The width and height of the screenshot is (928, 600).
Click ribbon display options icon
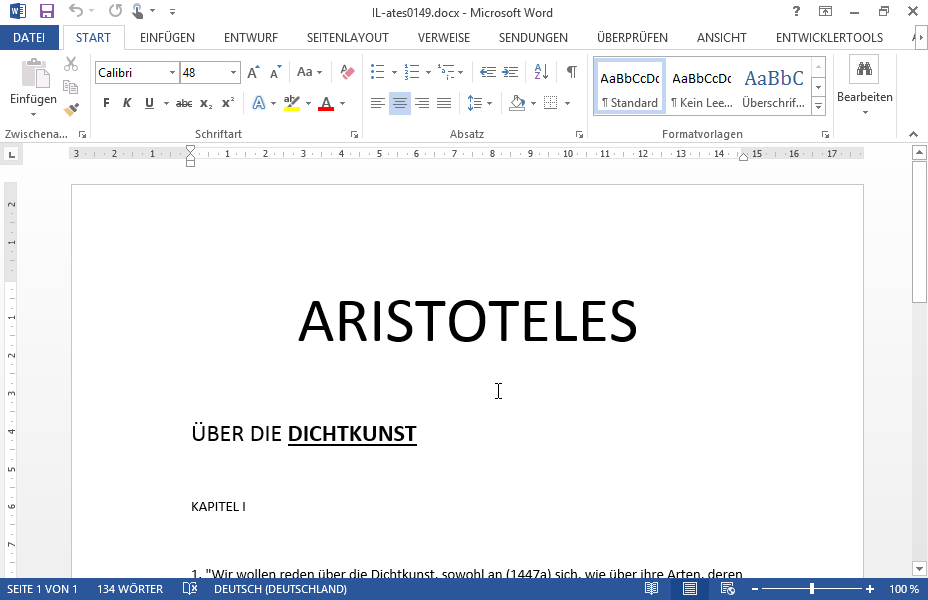point(825,11)
